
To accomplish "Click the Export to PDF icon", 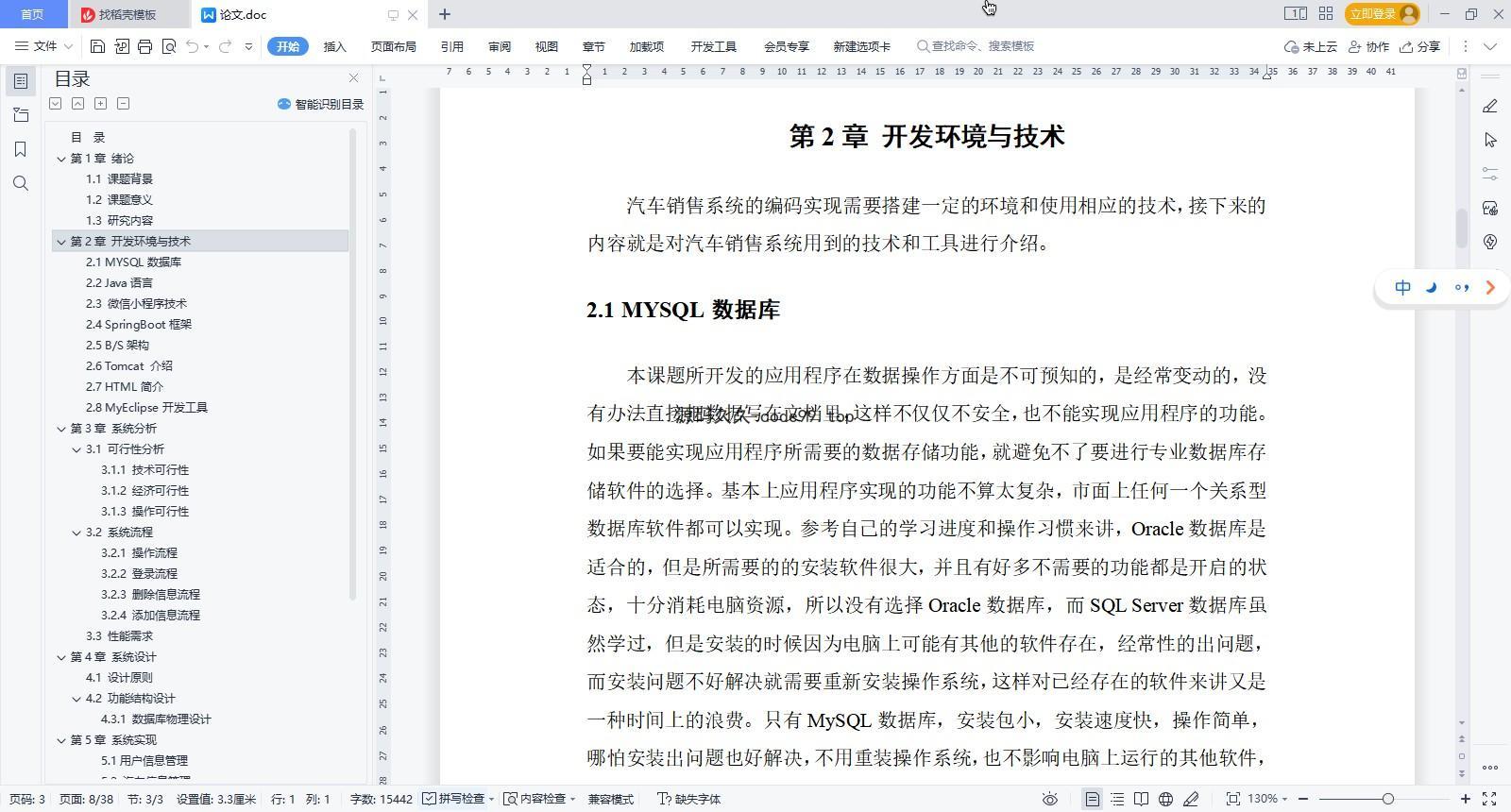I will [x=122, y=46].
